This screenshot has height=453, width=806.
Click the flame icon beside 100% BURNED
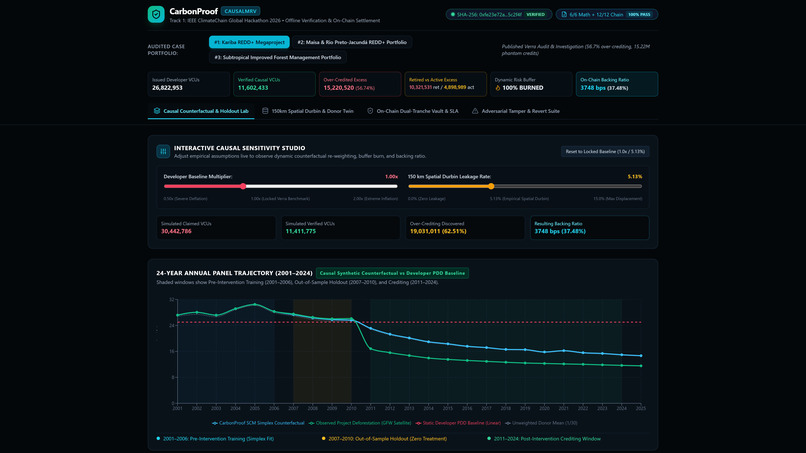click(498, 88)
